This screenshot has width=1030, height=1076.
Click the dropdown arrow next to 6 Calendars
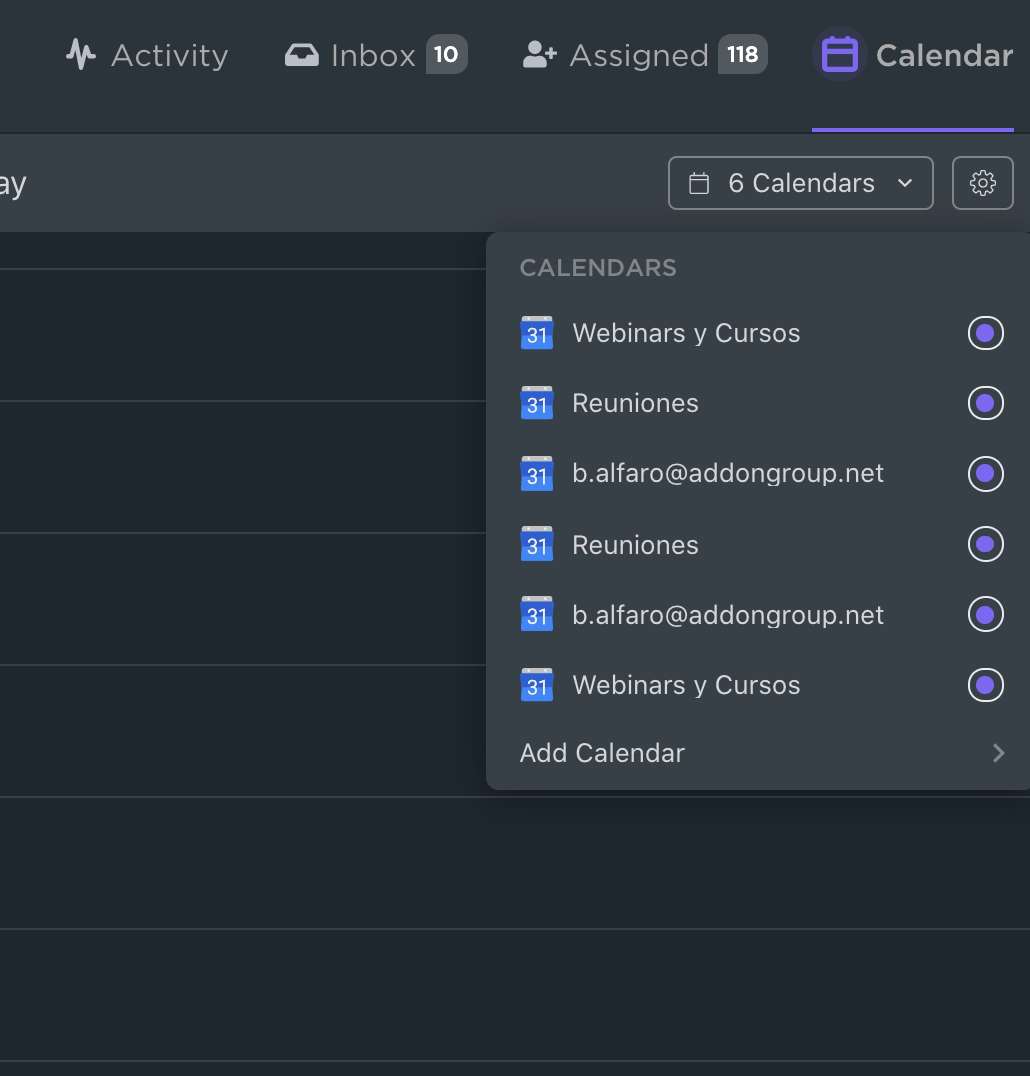pyautogui.click(x=905, y=183)
